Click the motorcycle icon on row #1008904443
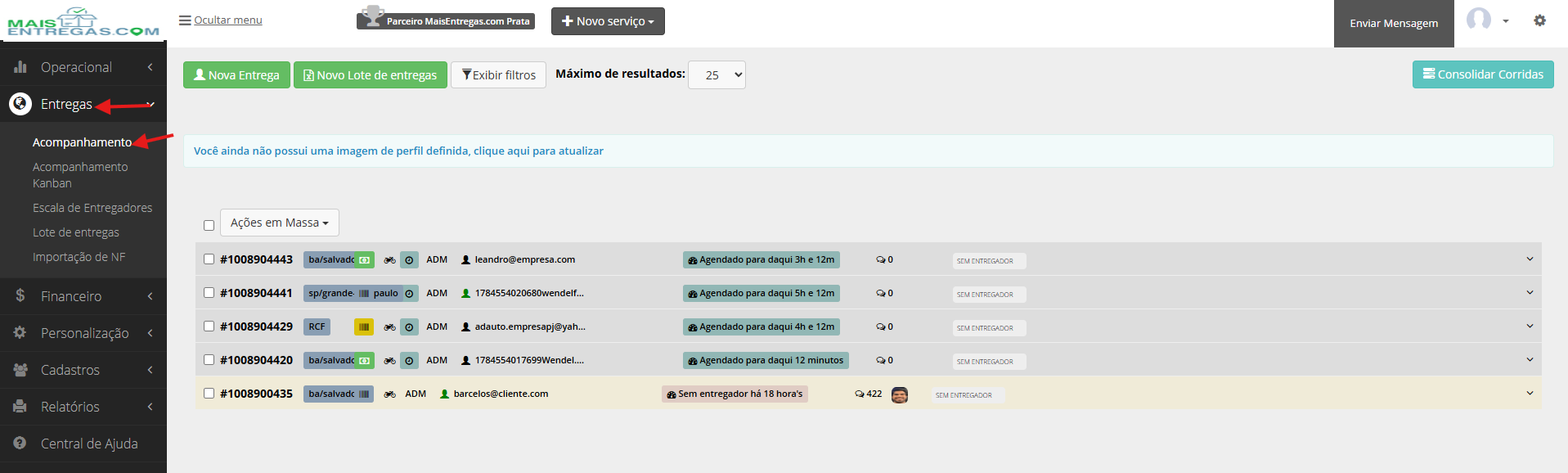 (390, 260)
